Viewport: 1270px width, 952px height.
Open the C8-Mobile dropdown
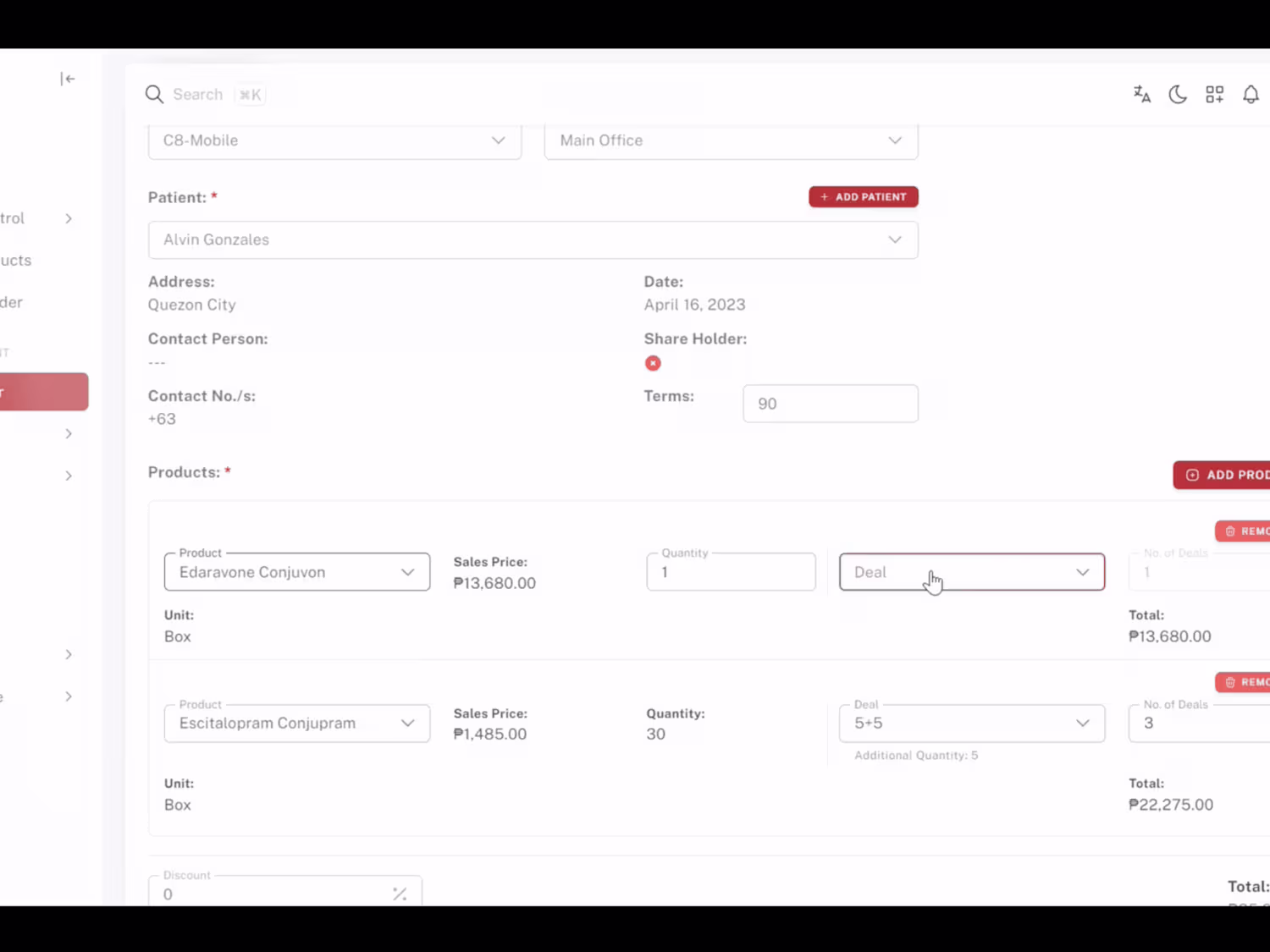pyautogui.click(x=334, y=140)
